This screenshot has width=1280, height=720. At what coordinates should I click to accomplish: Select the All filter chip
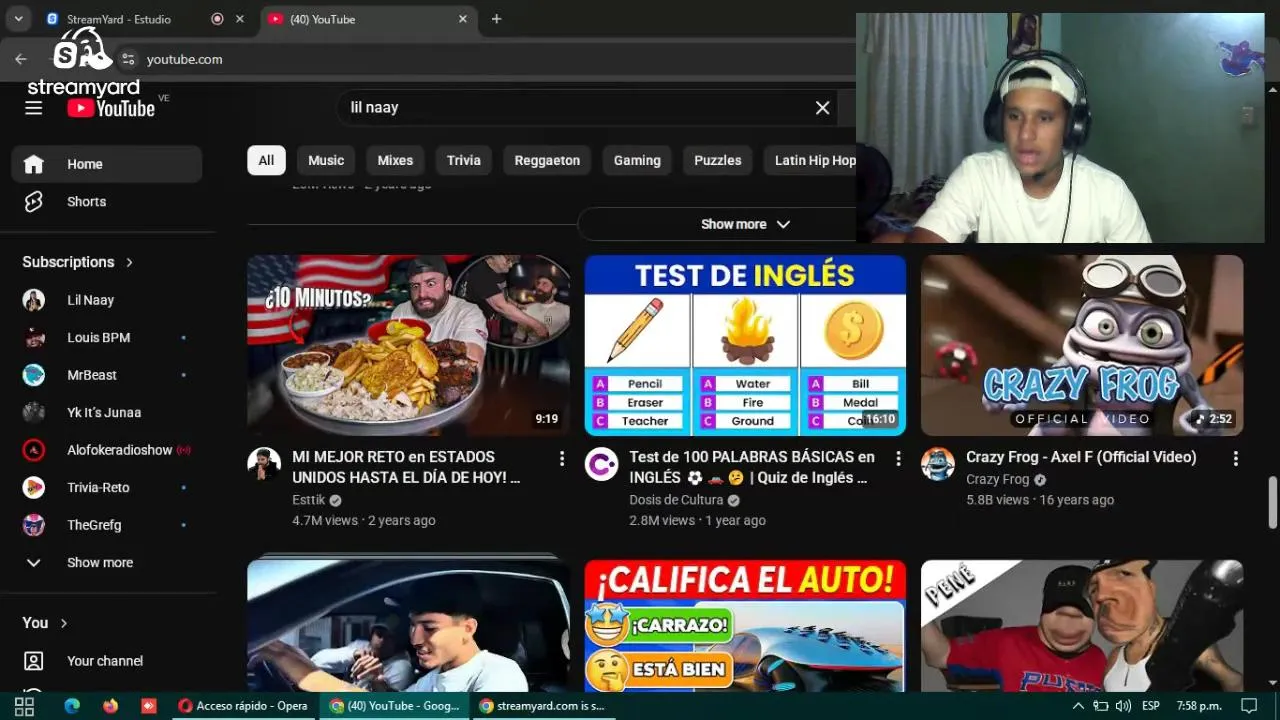click(266, 160)
